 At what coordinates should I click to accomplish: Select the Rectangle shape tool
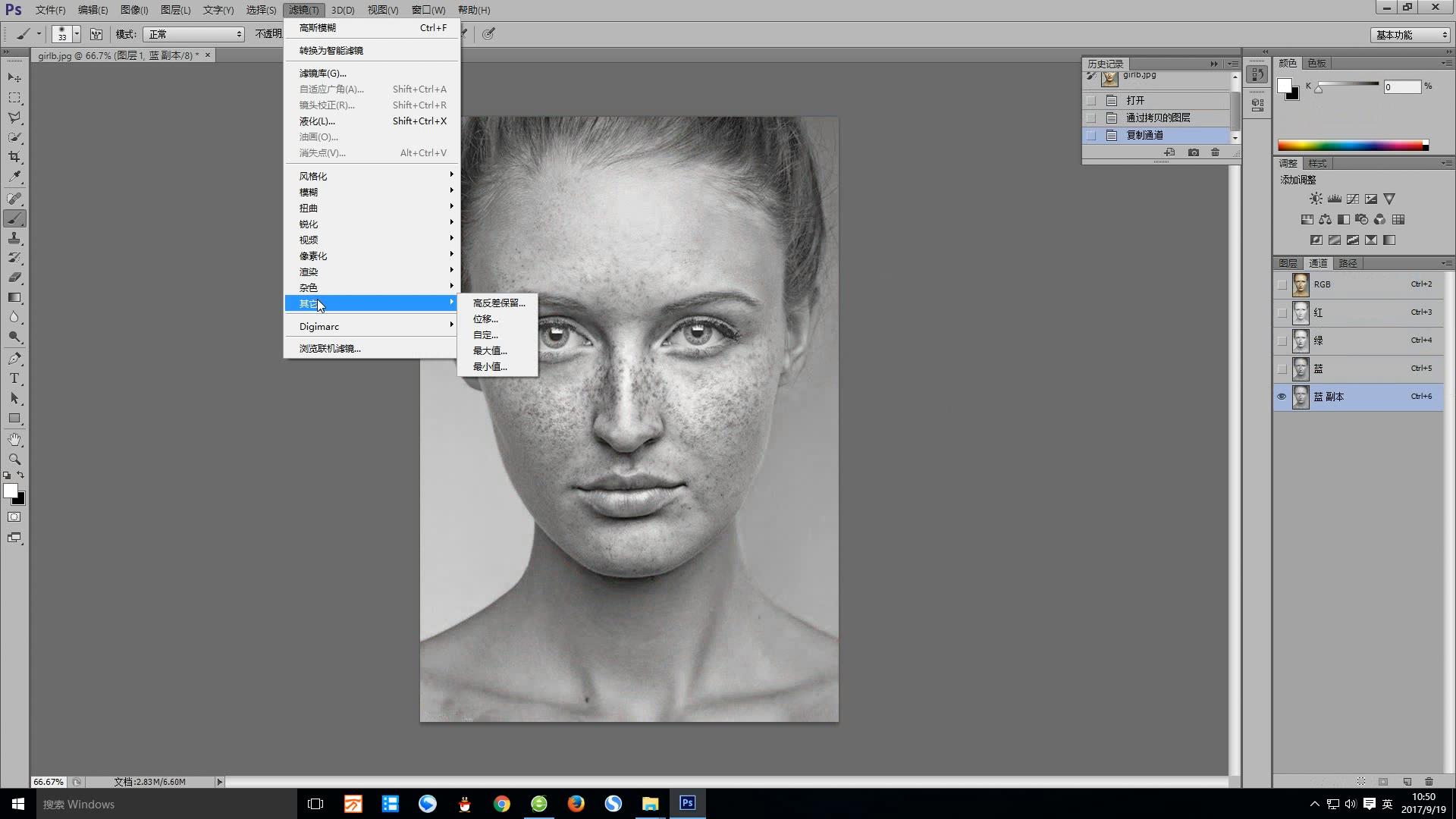[14, 418]
